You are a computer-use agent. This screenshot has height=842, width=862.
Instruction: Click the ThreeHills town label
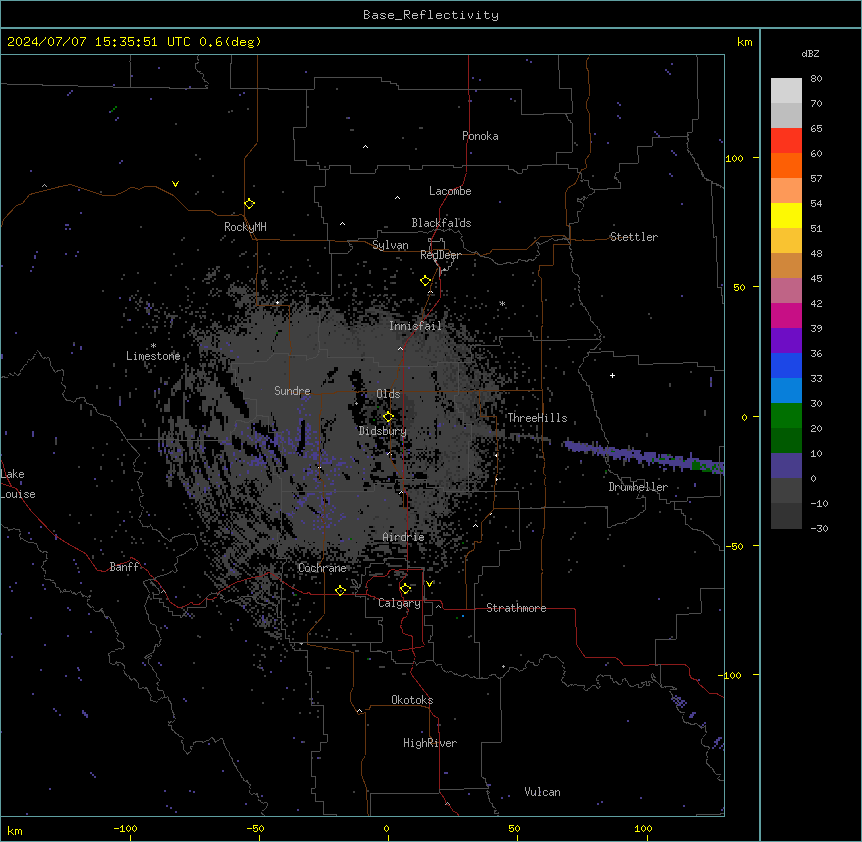pyautogui.click(x=537, y=418)
